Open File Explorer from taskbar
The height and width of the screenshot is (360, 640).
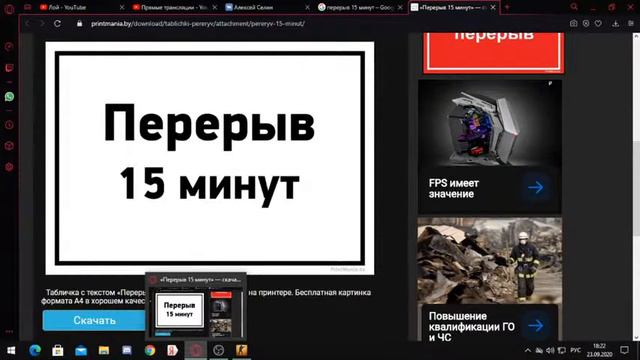point(104,350)
